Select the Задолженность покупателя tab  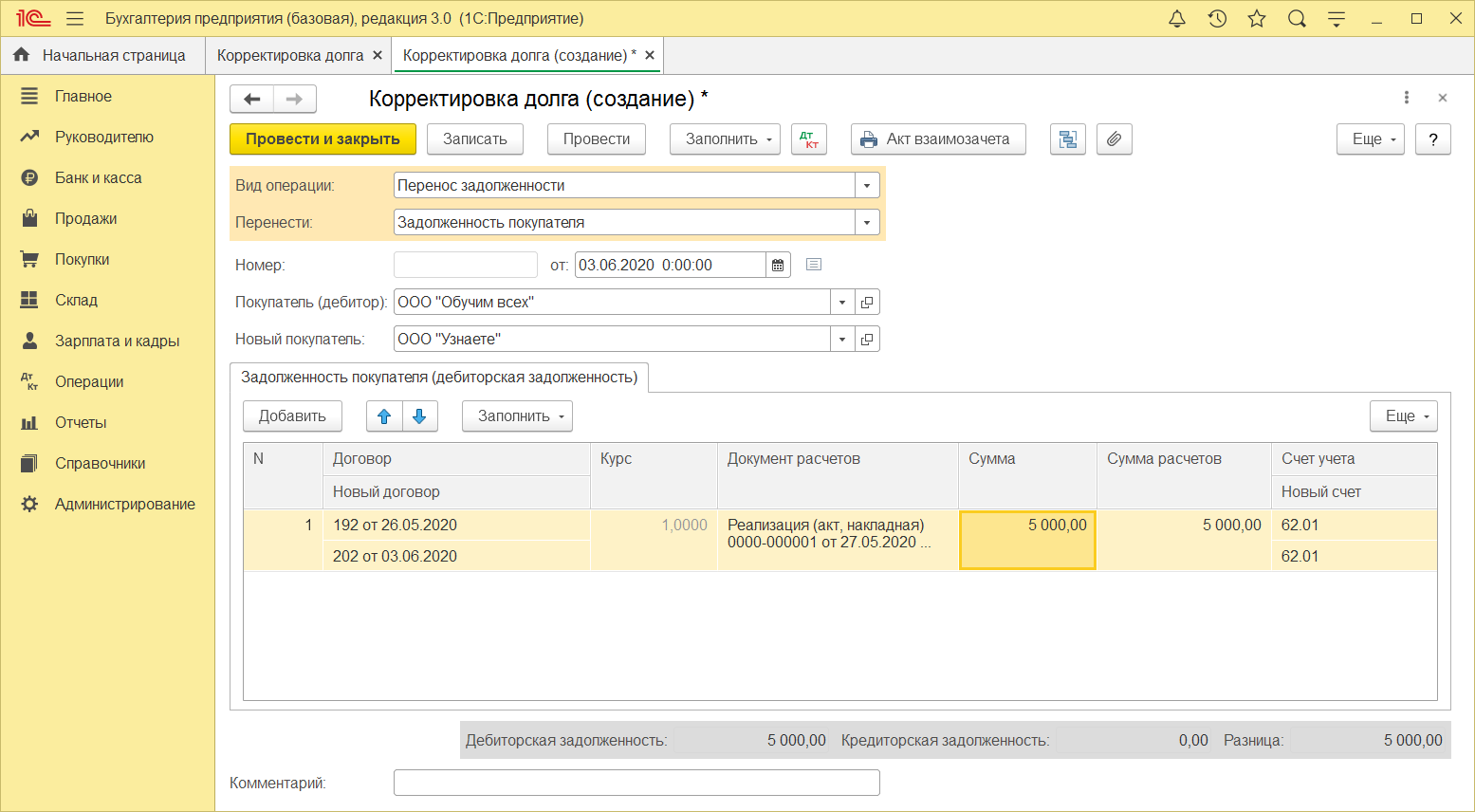click(x=439, y=378)
